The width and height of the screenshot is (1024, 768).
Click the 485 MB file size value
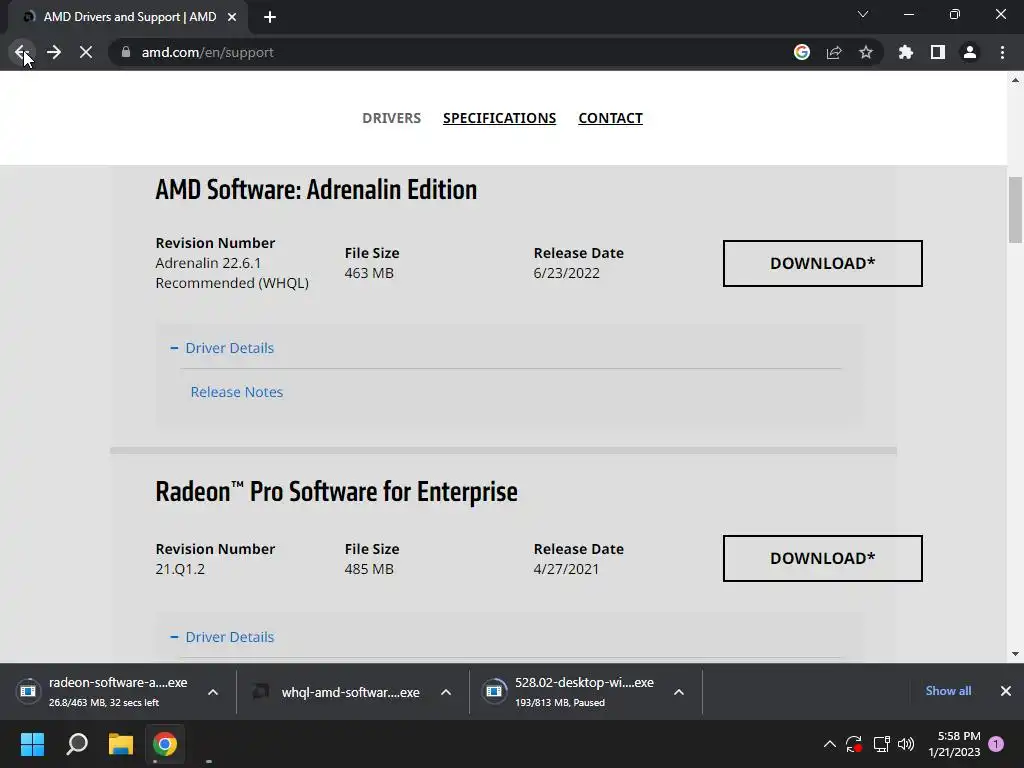click(369, 569)
